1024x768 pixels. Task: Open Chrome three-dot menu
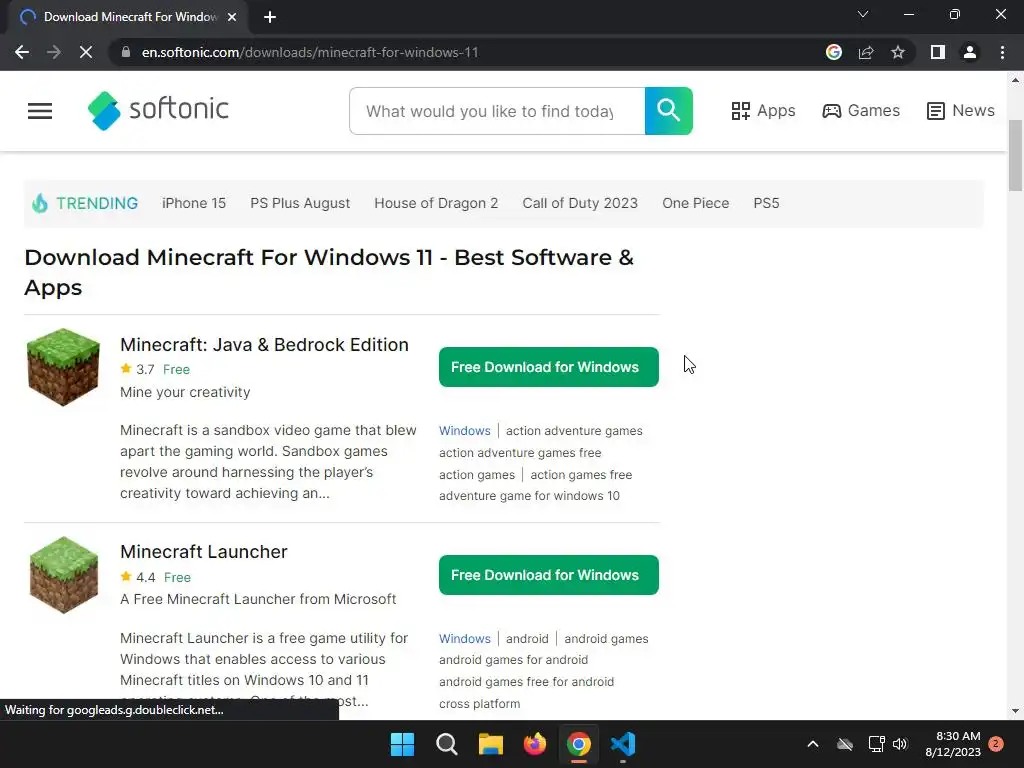pyautogui.click(x=1002, y=52)
